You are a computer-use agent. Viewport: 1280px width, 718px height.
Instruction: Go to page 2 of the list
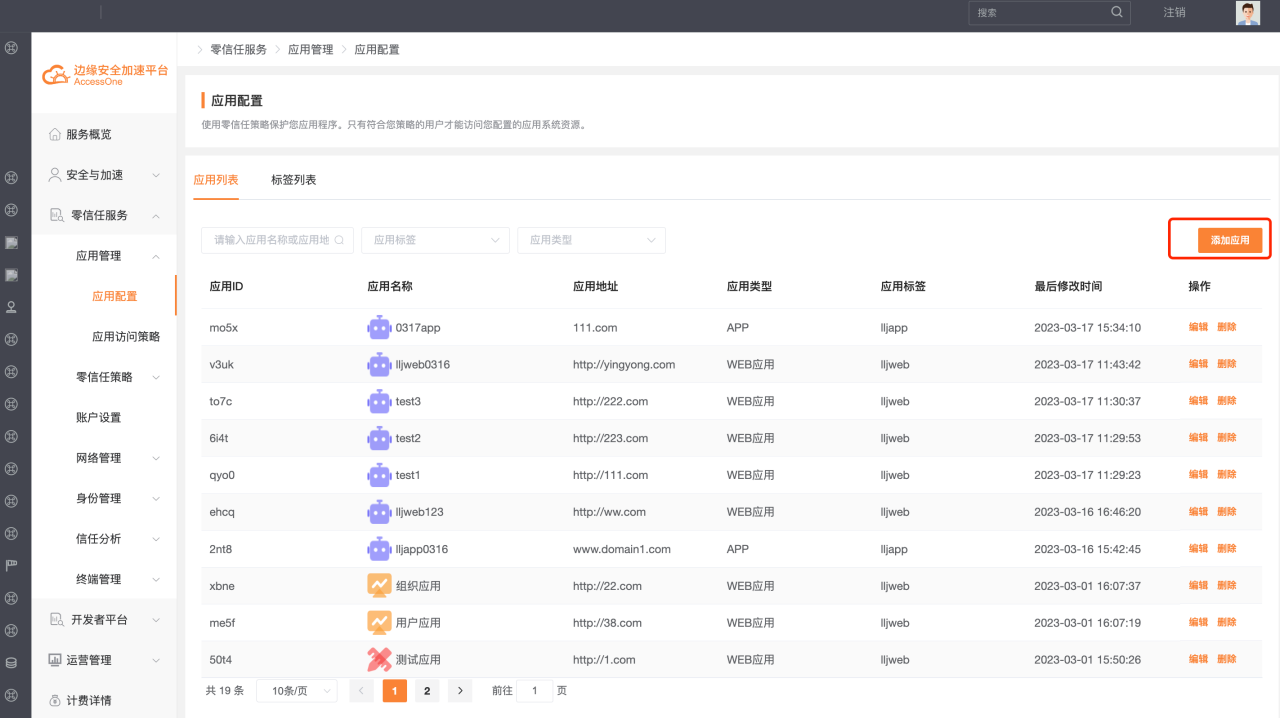click(427, 690)
